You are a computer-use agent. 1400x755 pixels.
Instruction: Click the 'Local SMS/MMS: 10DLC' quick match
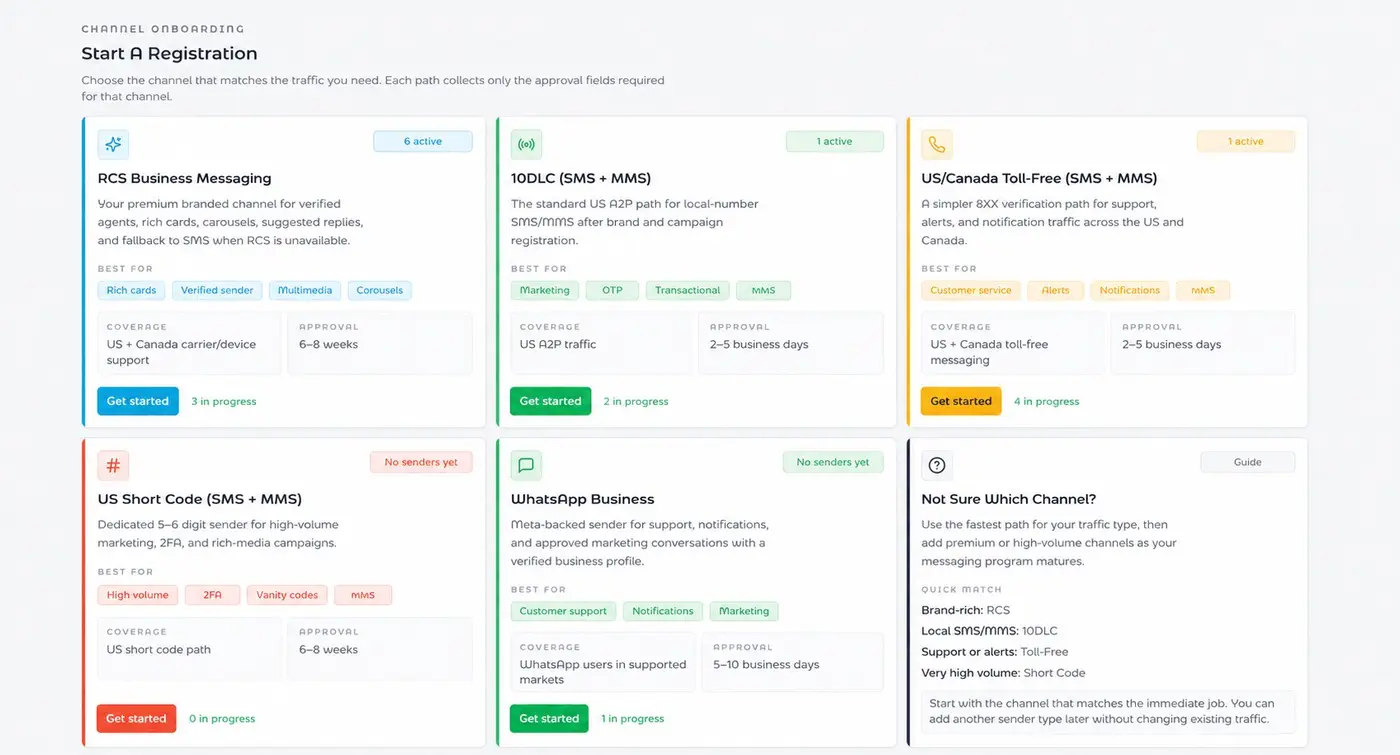[989, 631]
